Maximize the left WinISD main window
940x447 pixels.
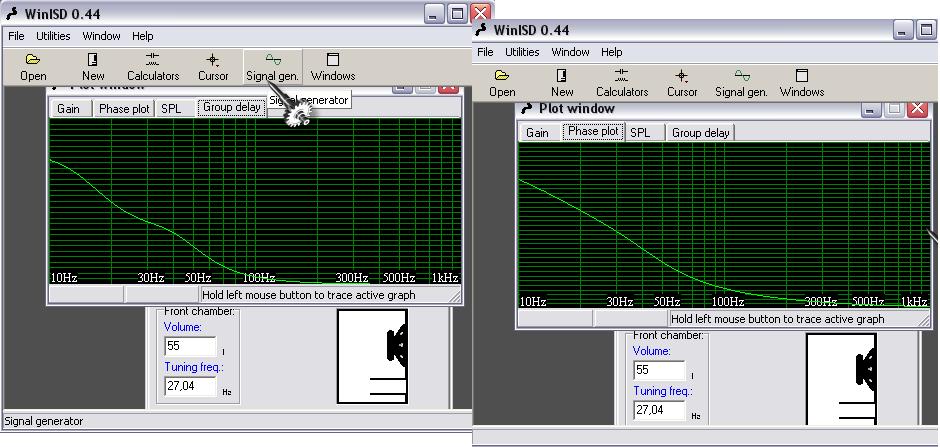[457, 14]
